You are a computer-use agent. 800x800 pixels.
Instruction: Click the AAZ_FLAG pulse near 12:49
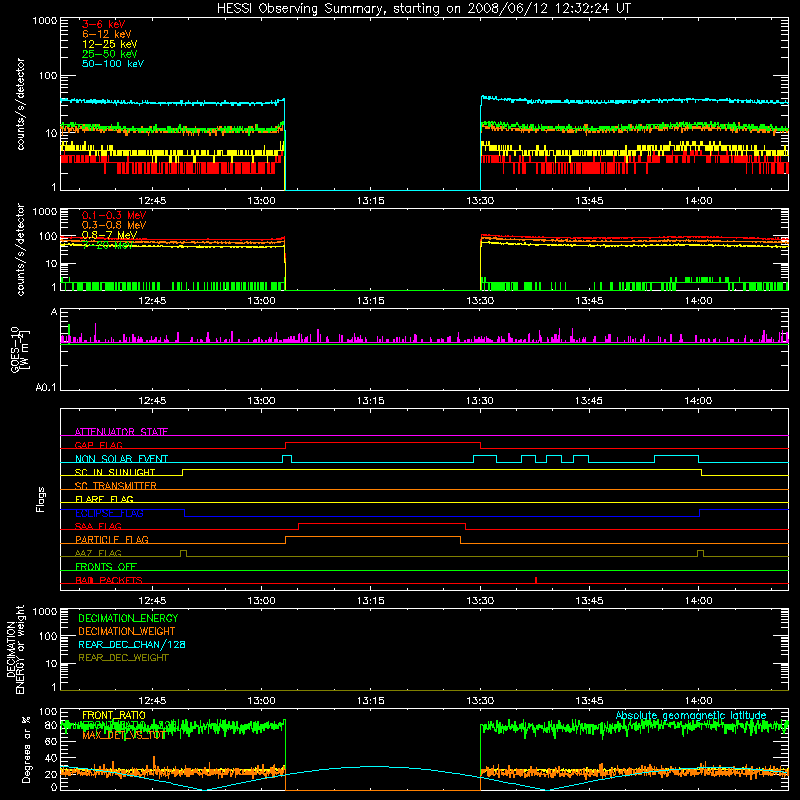(x=184, y=553)
